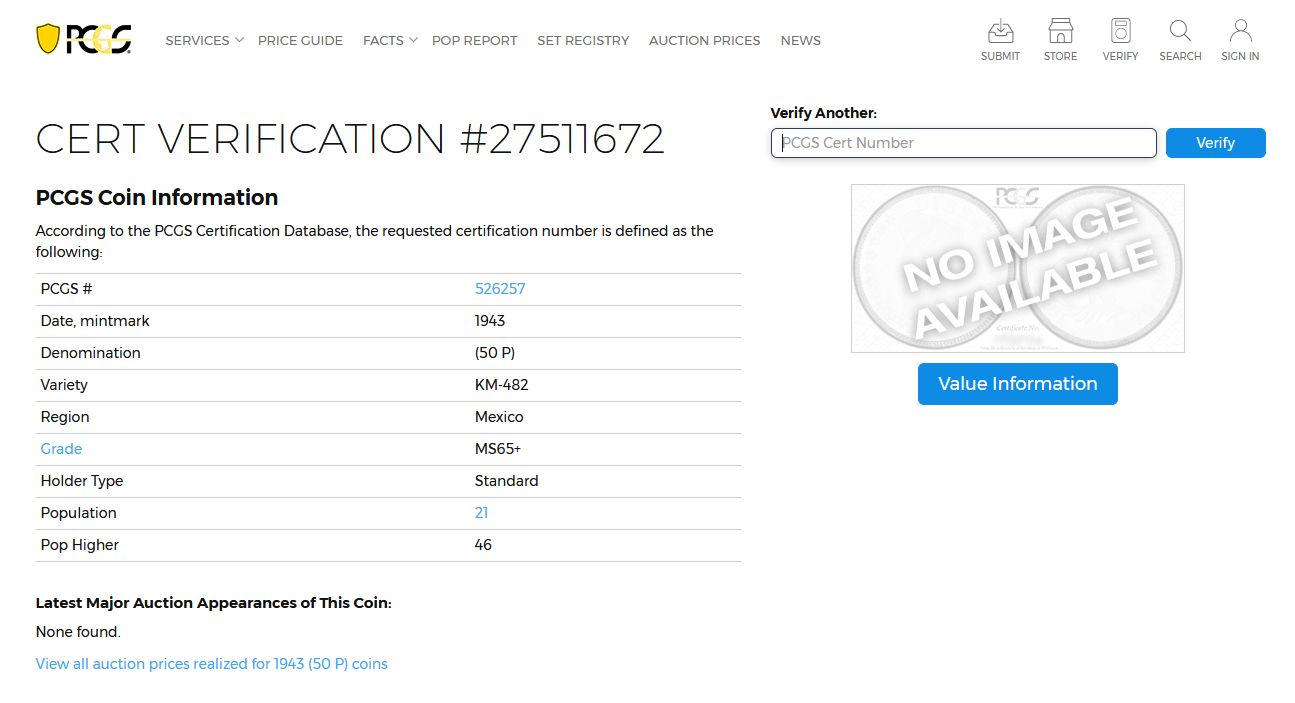
Task: Click the No Image Available coin thumbnail
Action: click(1017, 268)
